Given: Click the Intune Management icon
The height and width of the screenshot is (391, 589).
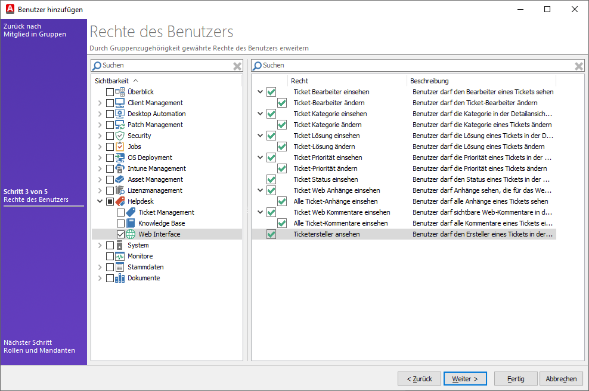Looking at the screenshot, I should tap(120, 169).
